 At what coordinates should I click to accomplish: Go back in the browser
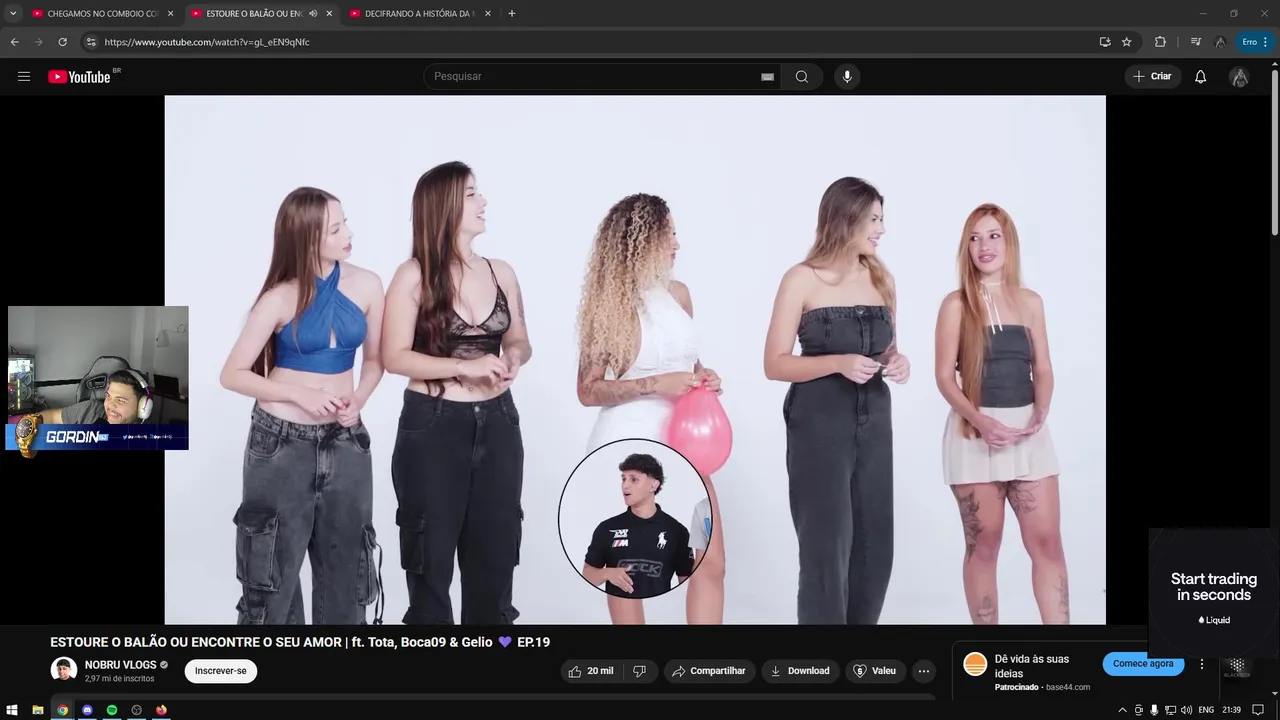click(x=14, y=42)
